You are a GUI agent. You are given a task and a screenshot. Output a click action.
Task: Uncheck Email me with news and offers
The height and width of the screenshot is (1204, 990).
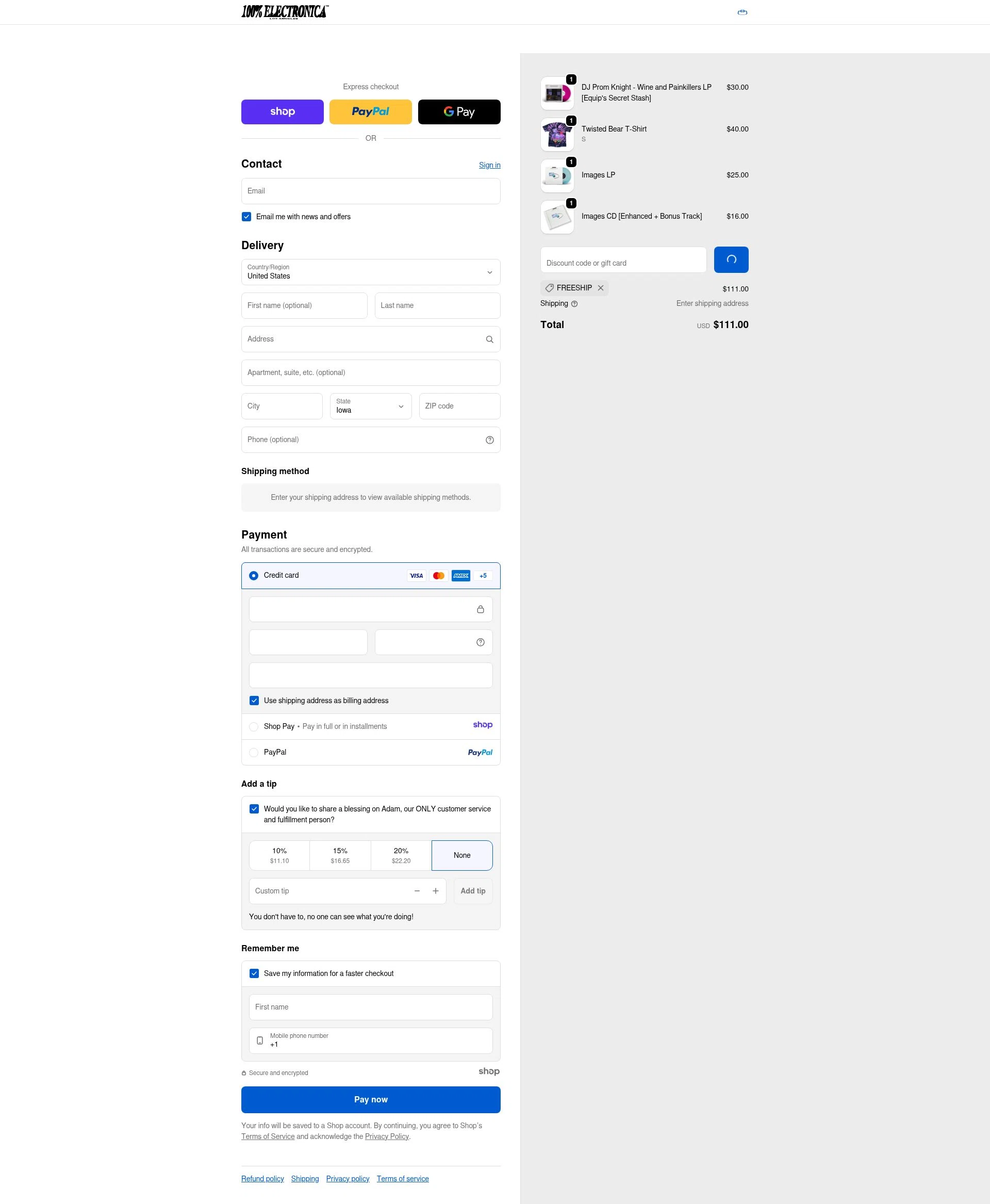point(246,217)
